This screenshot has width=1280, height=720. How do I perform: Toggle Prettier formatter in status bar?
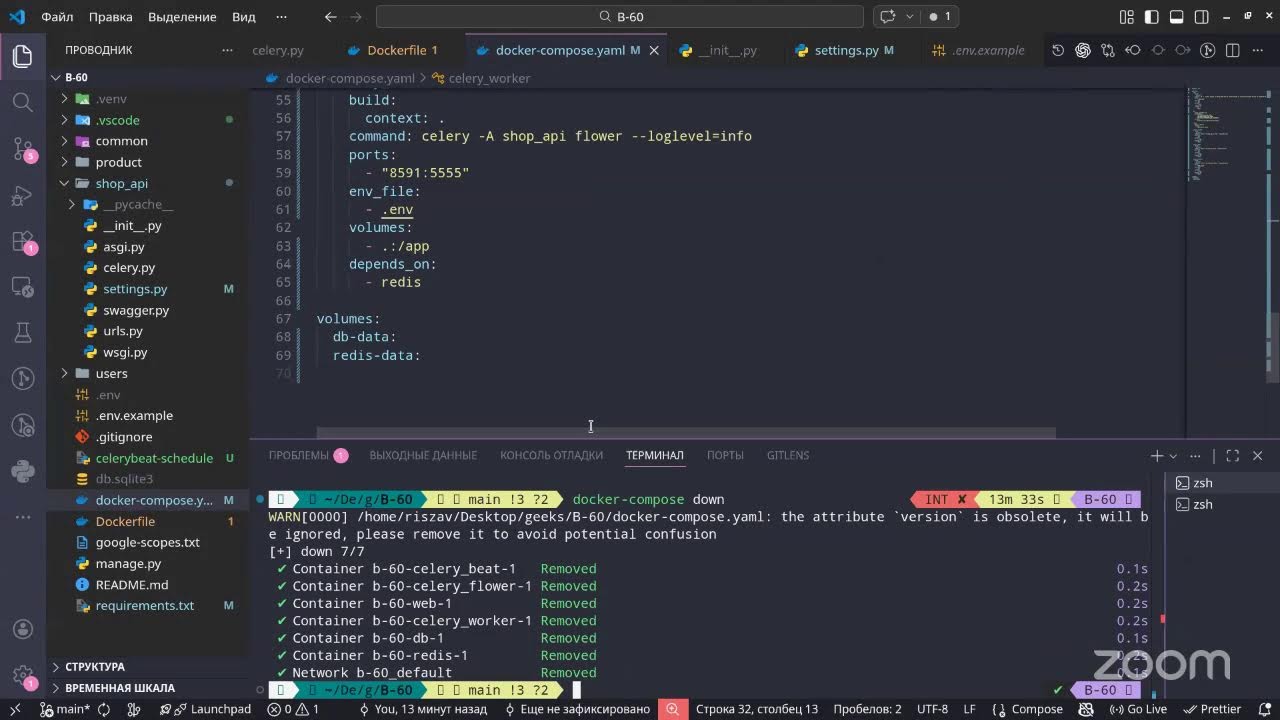coord(1211,709)
